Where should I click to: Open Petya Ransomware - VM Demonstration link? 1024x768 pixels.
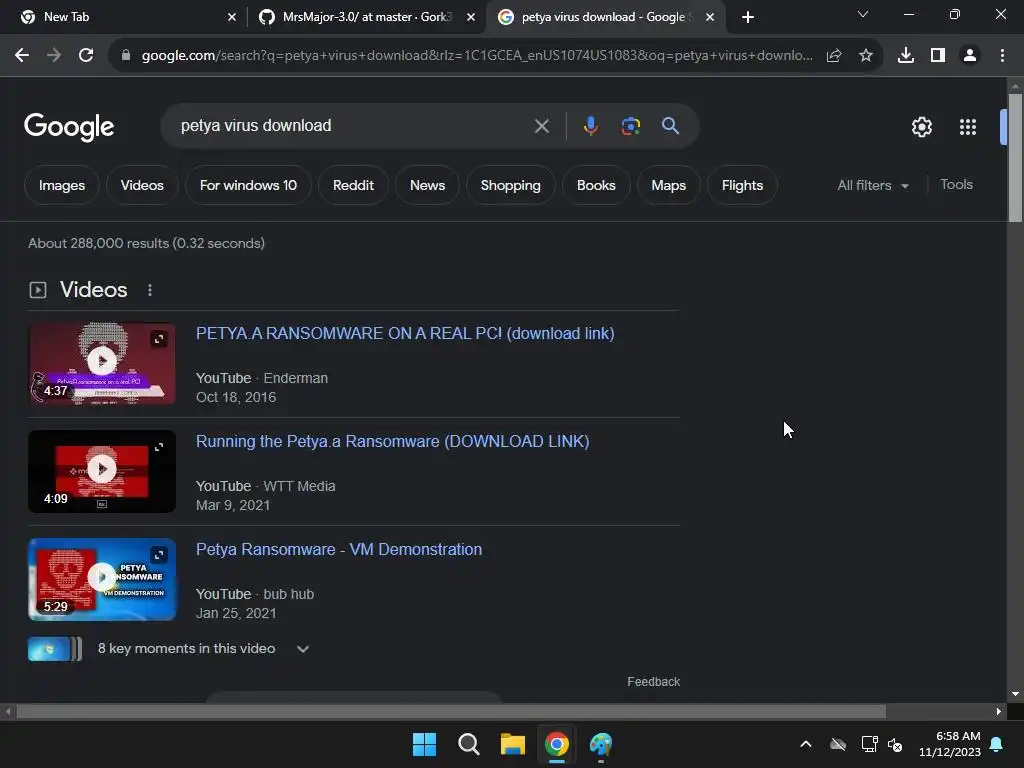(x=339, y=549)
